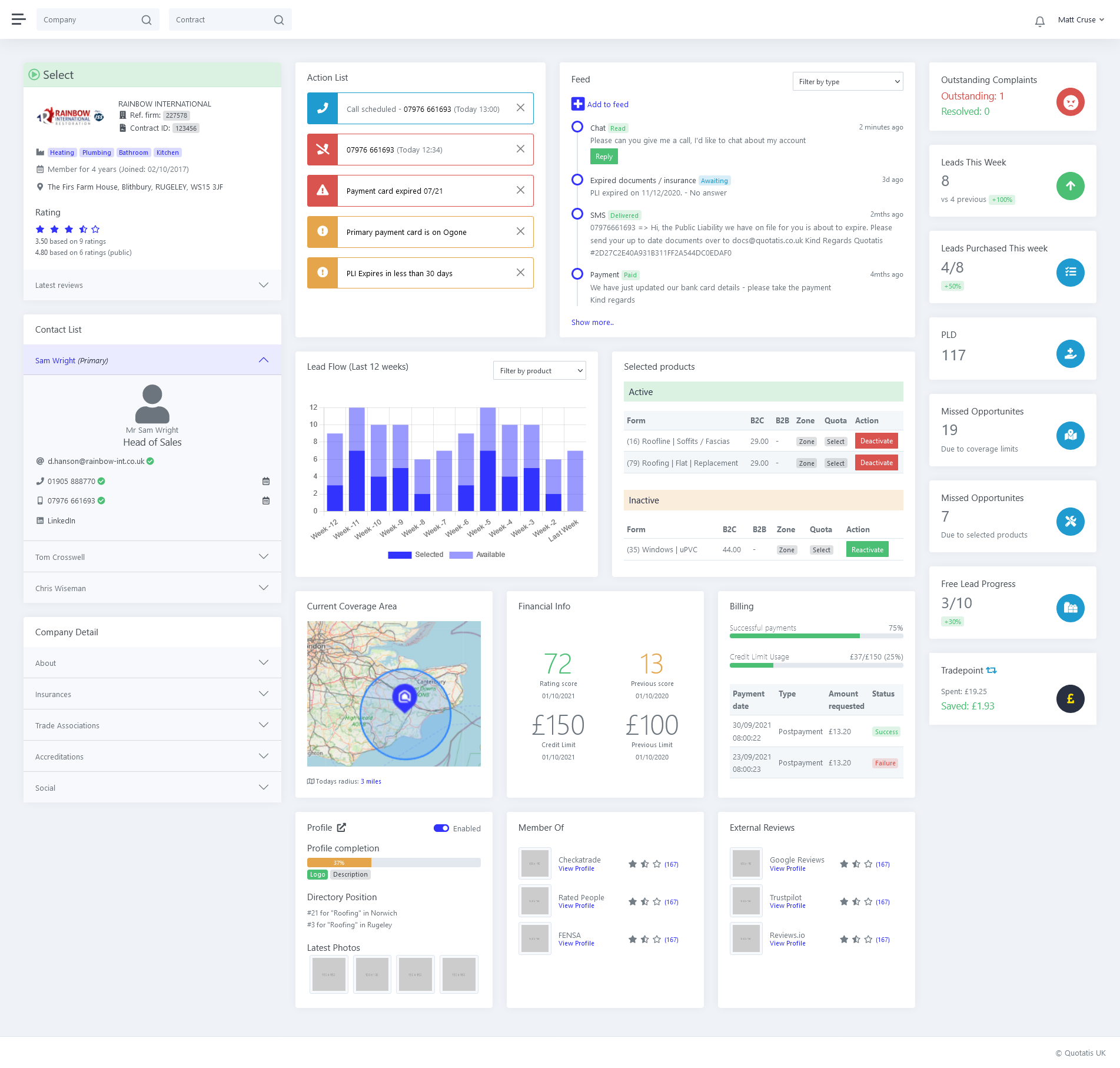The width and height of the screenshot is (1120, 1068).
Task: Open the Filter by product dropdown
Action: 539,370
